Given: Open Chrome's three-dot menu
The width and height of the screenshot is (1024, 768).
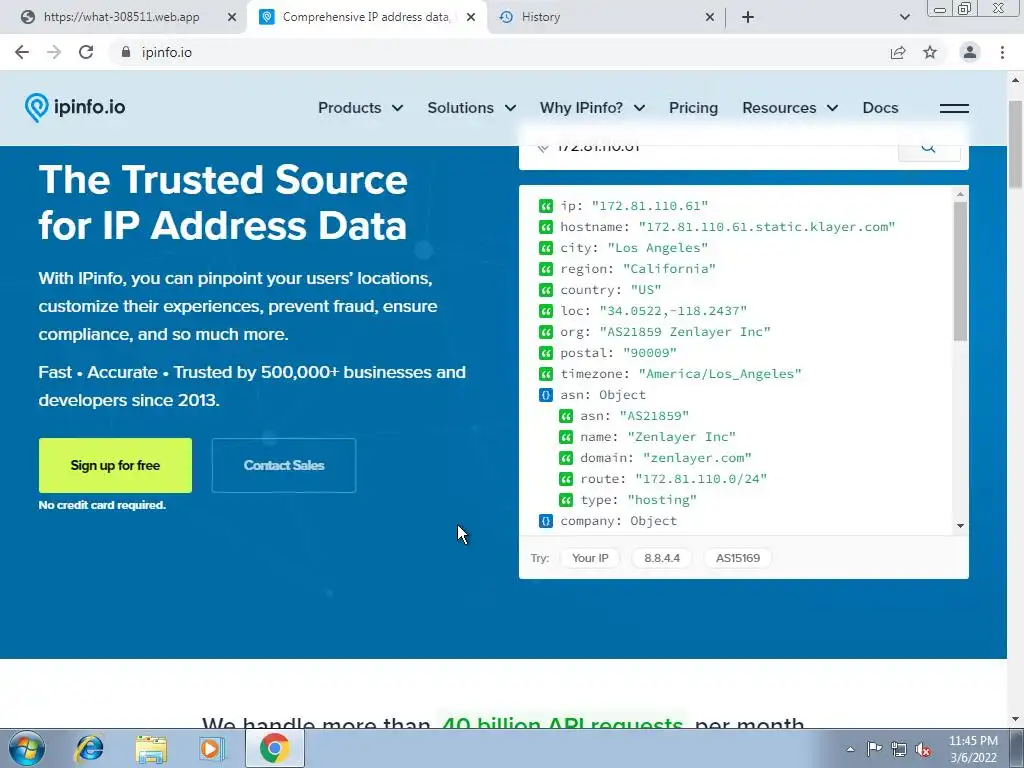Looking at the screenshot, I should pos(1002,52).
